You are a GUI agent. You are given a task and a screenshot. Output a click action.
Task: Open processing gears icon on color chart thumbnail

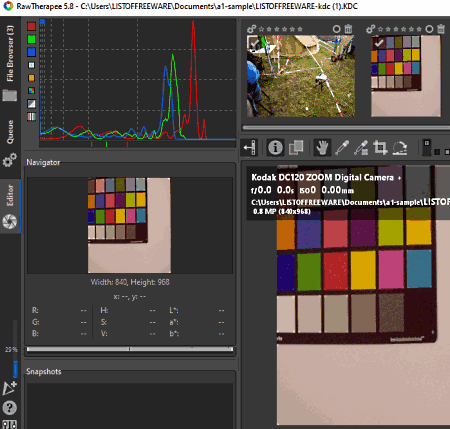(370, 29)
